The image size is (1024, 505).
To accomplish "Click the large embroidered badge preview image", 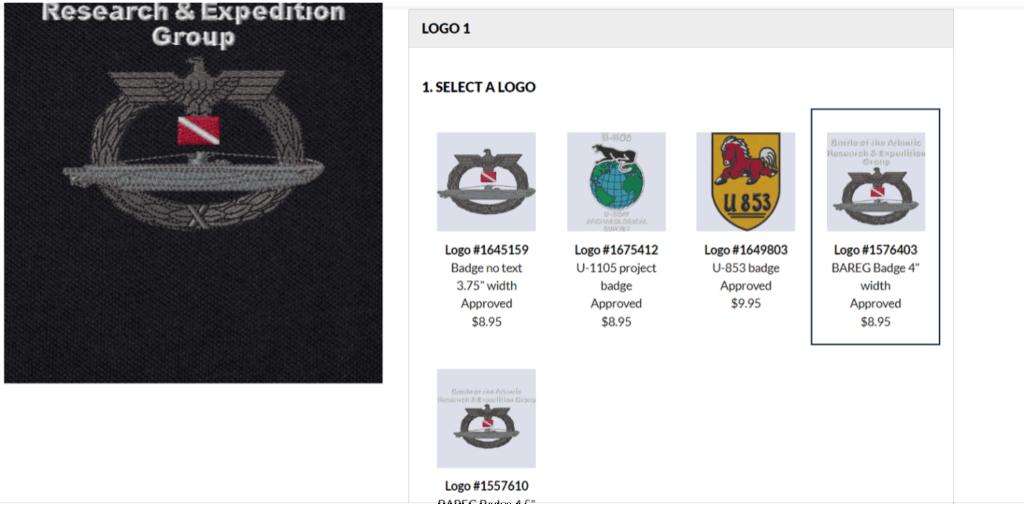I will coord(193,193).
